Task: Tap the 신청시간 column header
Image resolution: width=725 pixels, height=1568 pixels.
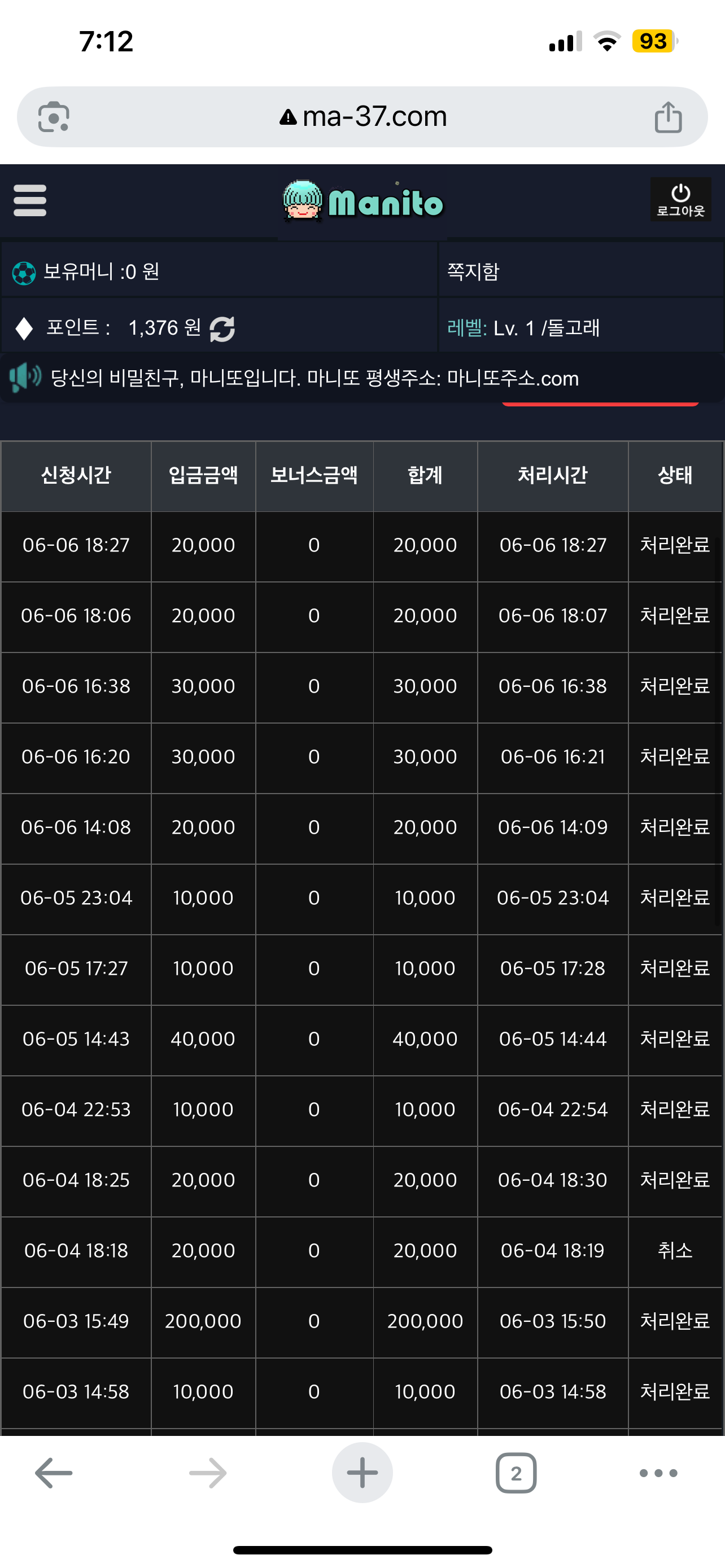Action: (x=76, y=475)
